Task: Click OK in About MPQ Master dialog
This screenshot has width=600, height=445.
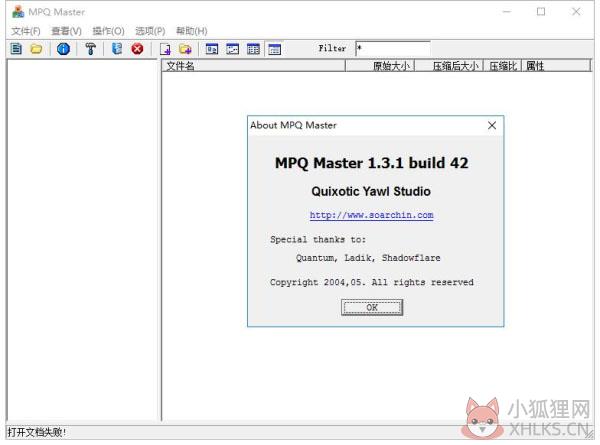Action: (x=372, y=307)
